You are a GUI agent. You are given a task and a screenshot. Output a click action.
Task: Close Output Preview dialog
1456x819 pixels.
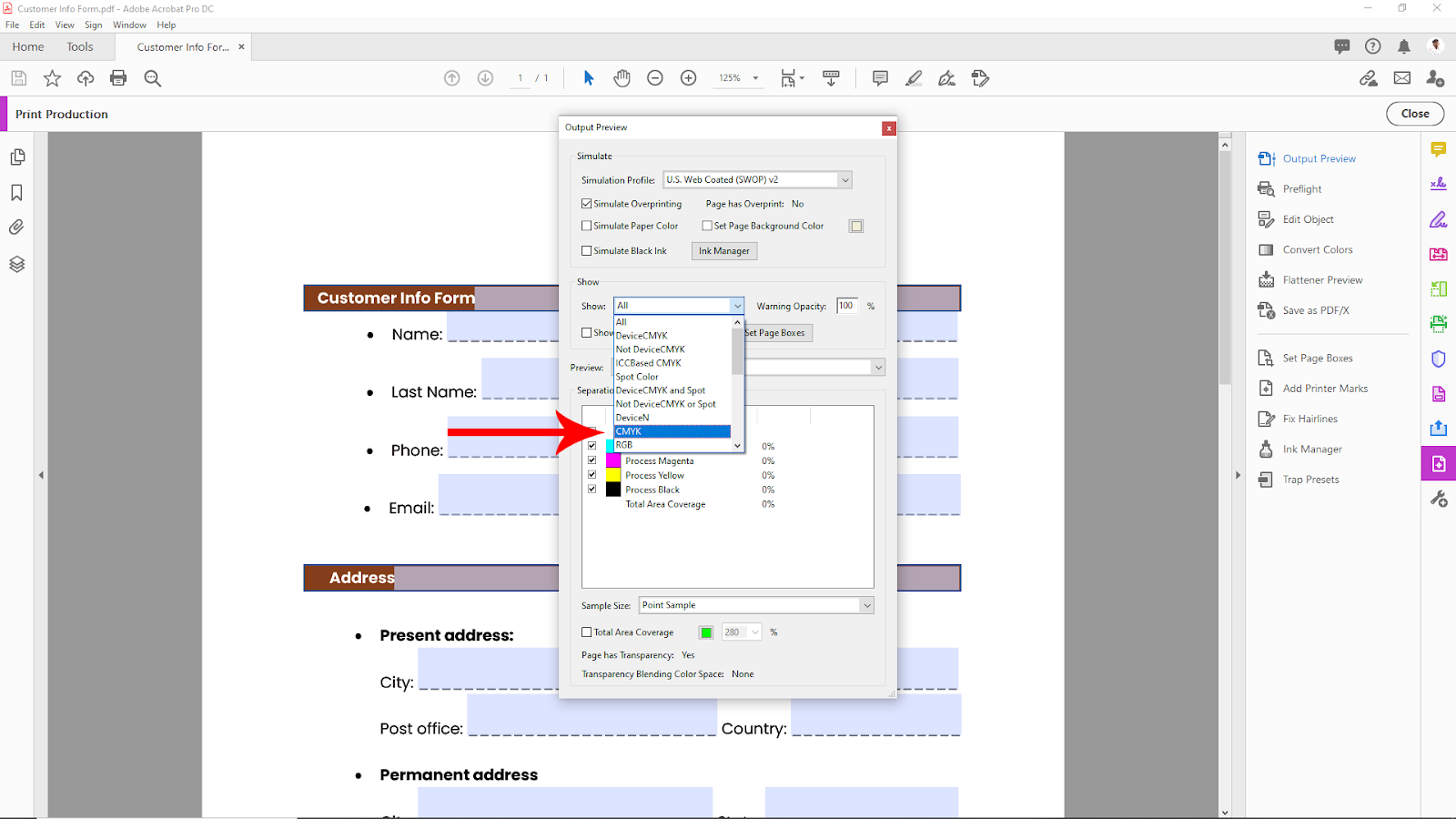point(889,128)
